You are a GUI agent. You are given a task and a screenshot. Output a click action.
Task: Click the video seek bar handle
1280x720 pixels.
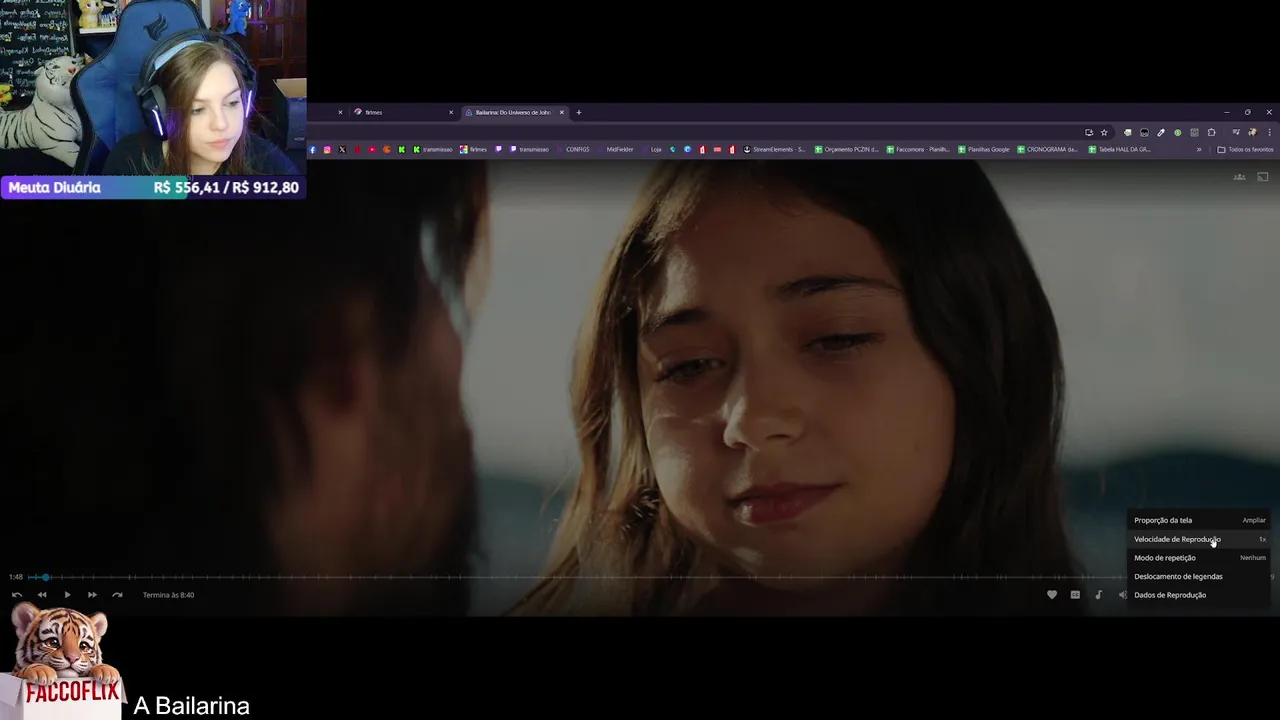45,577
